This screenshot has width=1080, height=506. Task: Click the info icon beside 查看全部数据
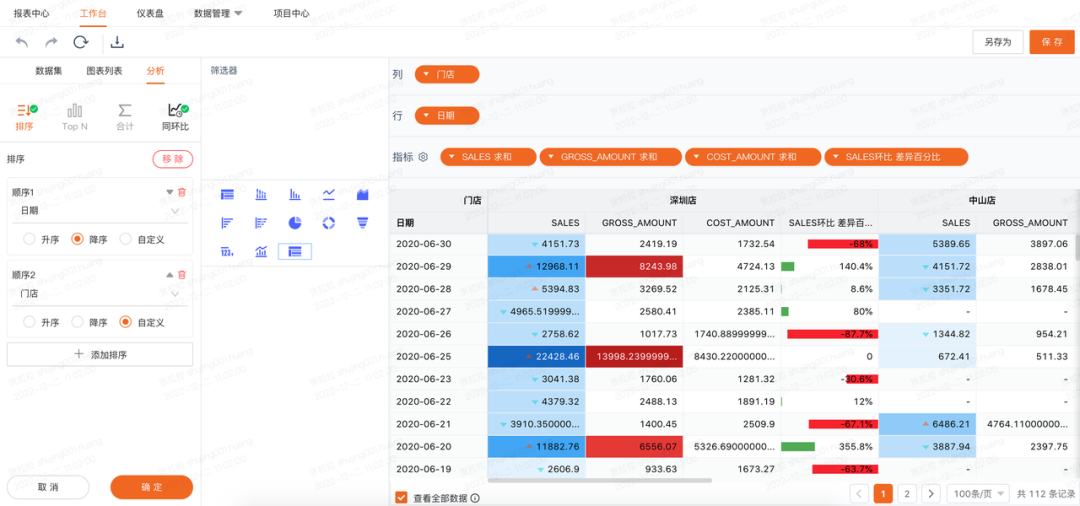[475, 498]
